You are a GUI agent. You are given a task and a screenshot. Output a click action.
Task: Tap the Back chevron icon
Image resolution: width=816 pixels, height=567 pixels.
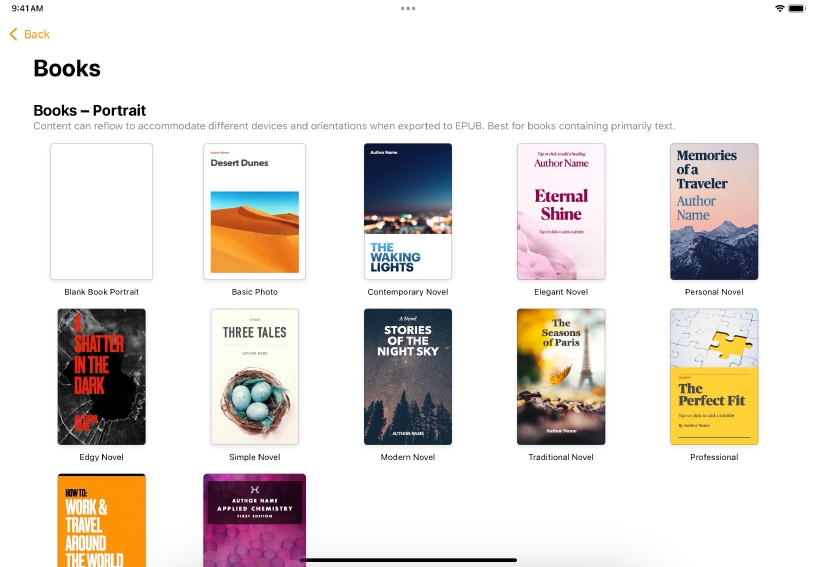tap(13, 34)
